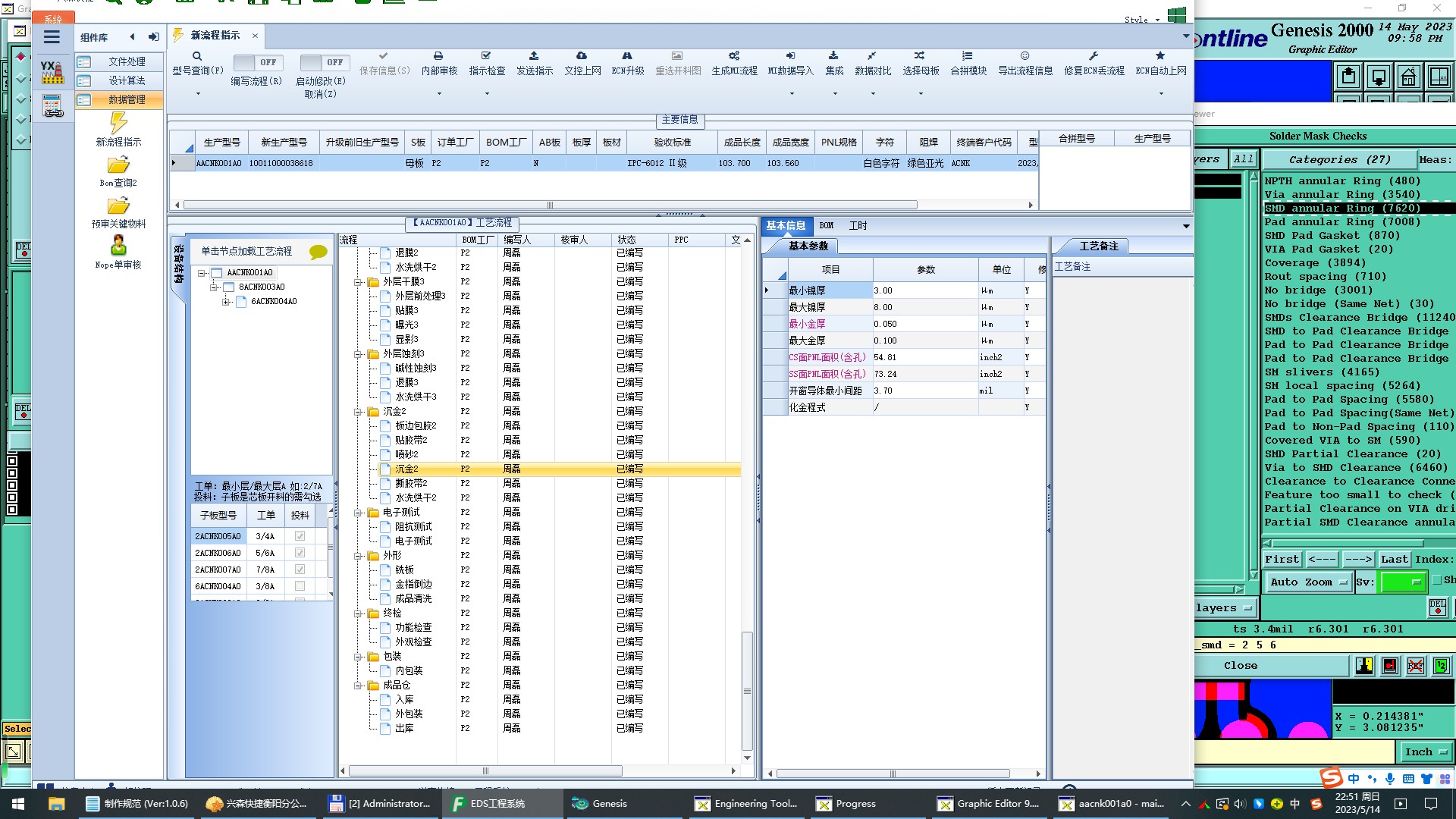The height and width of the screenshot is (819, 1456).
Task: Open EDS工程系统 from the taskbar
Action: point(497,804)
